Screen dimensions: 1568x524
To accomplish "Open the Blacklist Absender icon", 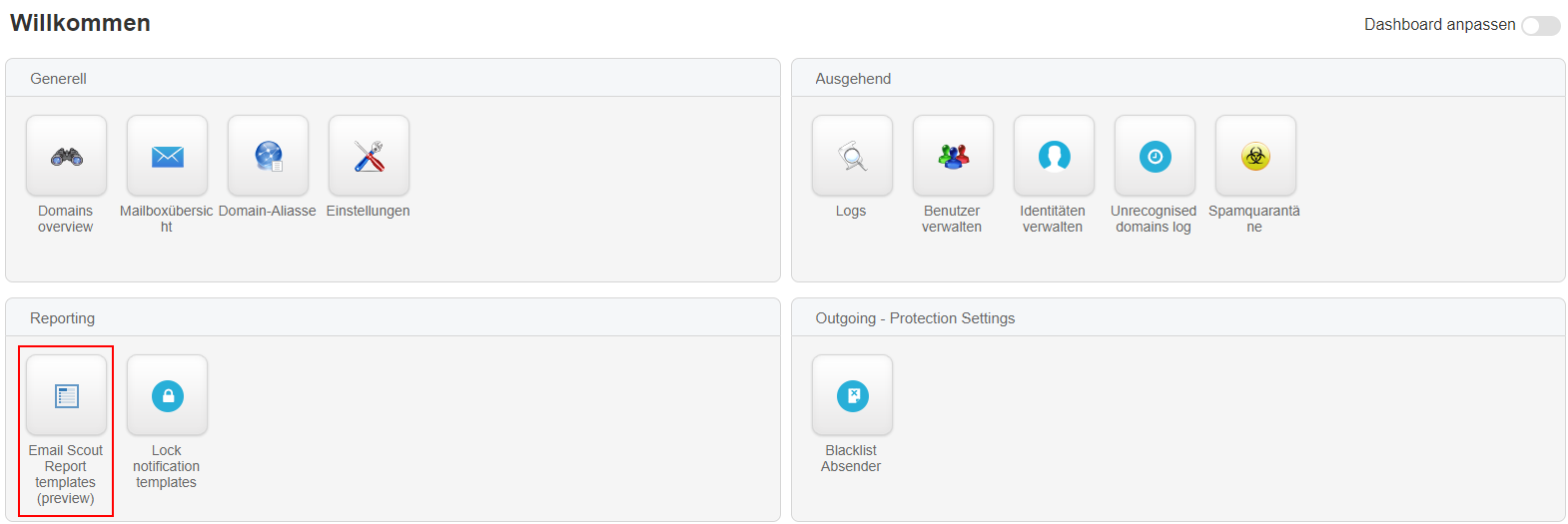I will point(852,395).
